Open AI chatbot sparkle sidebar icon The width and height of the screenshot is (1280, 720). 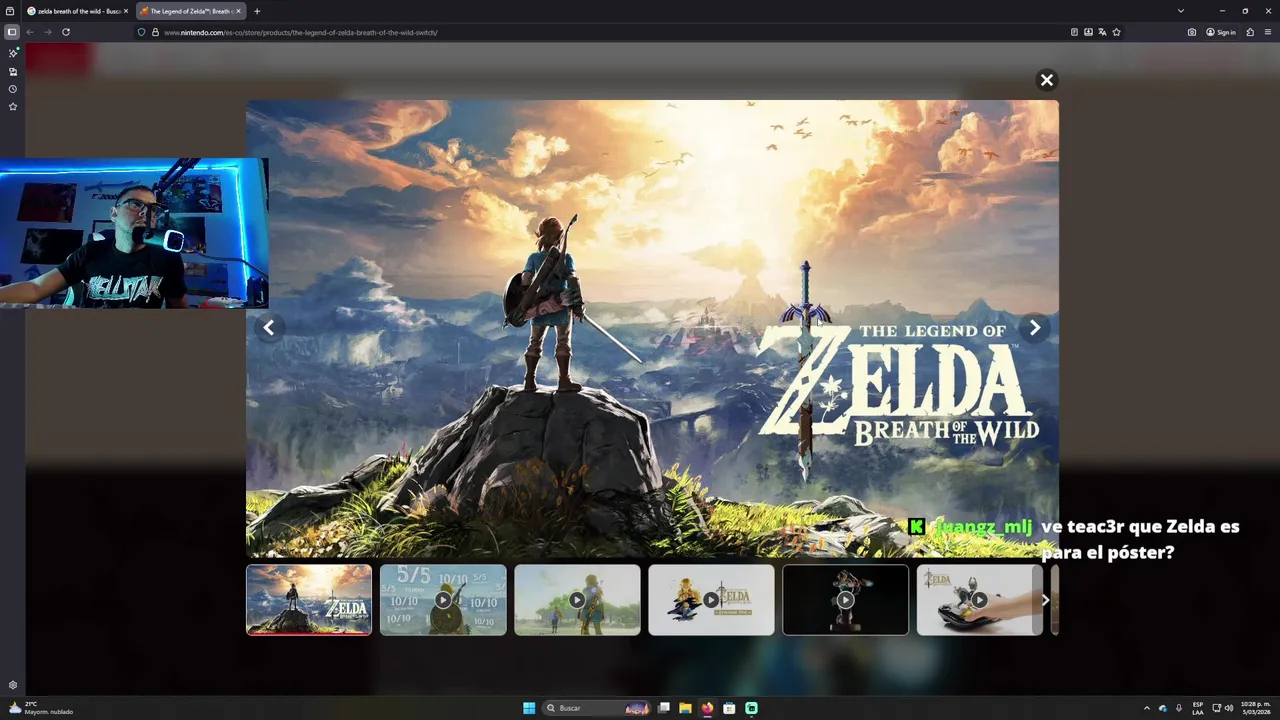[13, 53]
